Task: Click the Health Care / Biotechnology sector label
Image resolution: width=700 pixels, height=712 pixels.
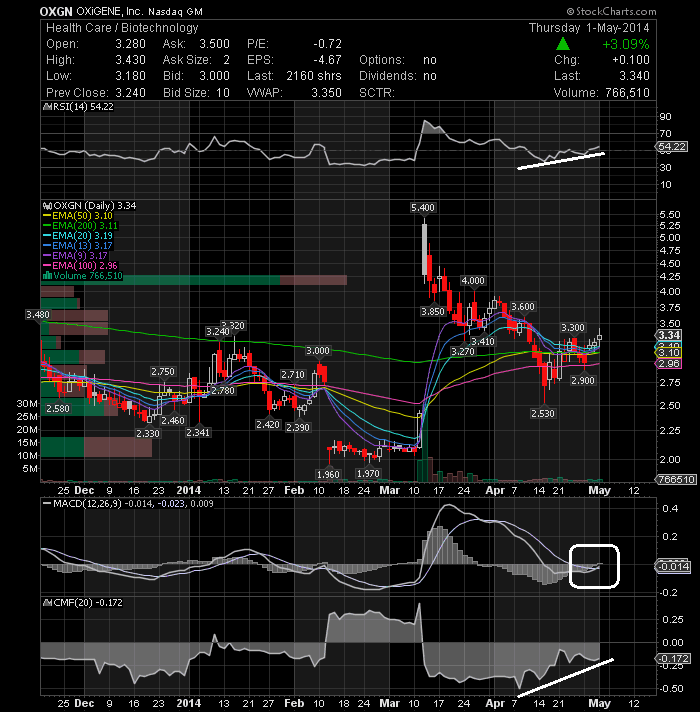Action: coord(122,28)
